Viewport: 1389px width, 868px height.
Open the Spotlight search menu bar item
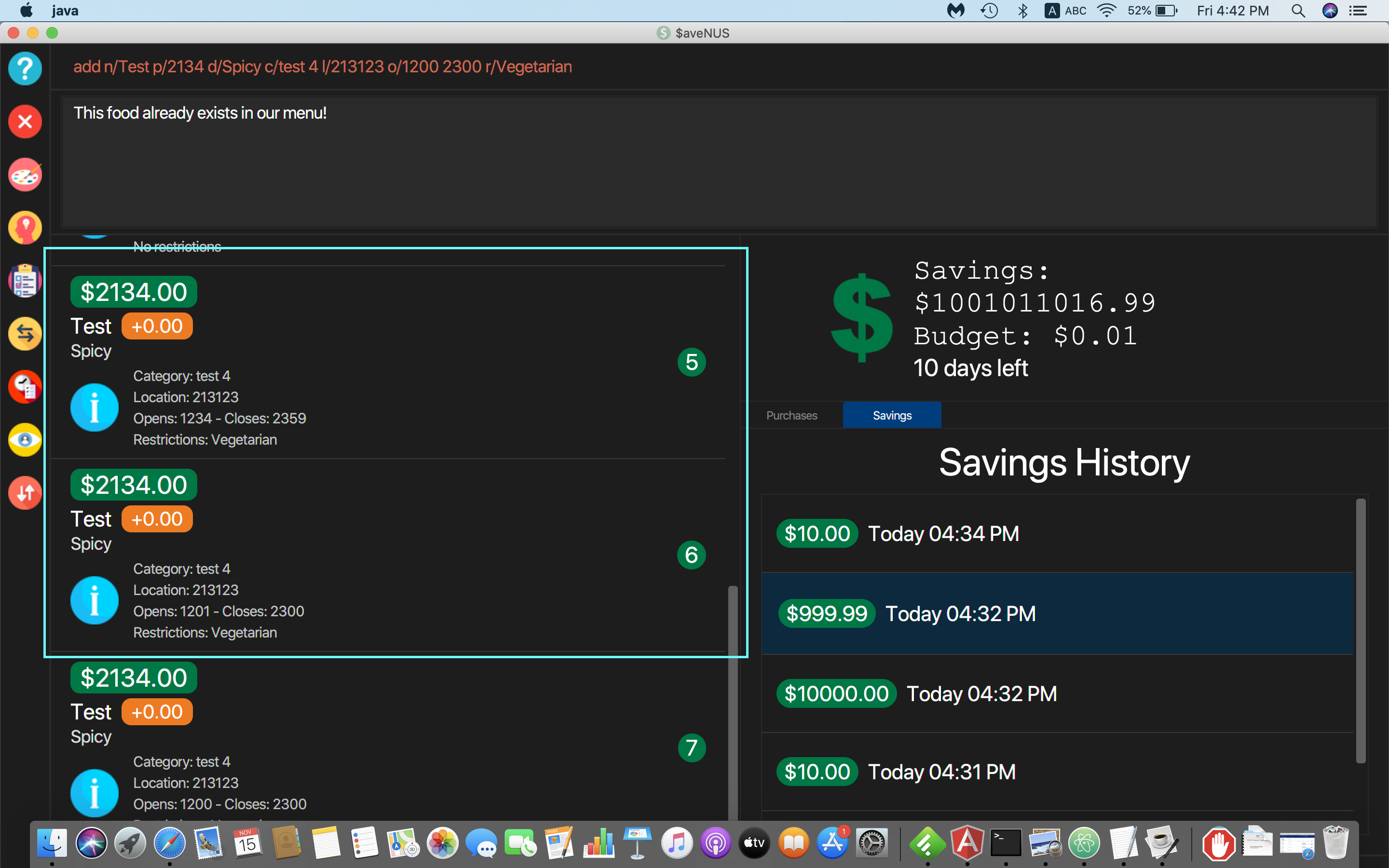[1298, 11]
